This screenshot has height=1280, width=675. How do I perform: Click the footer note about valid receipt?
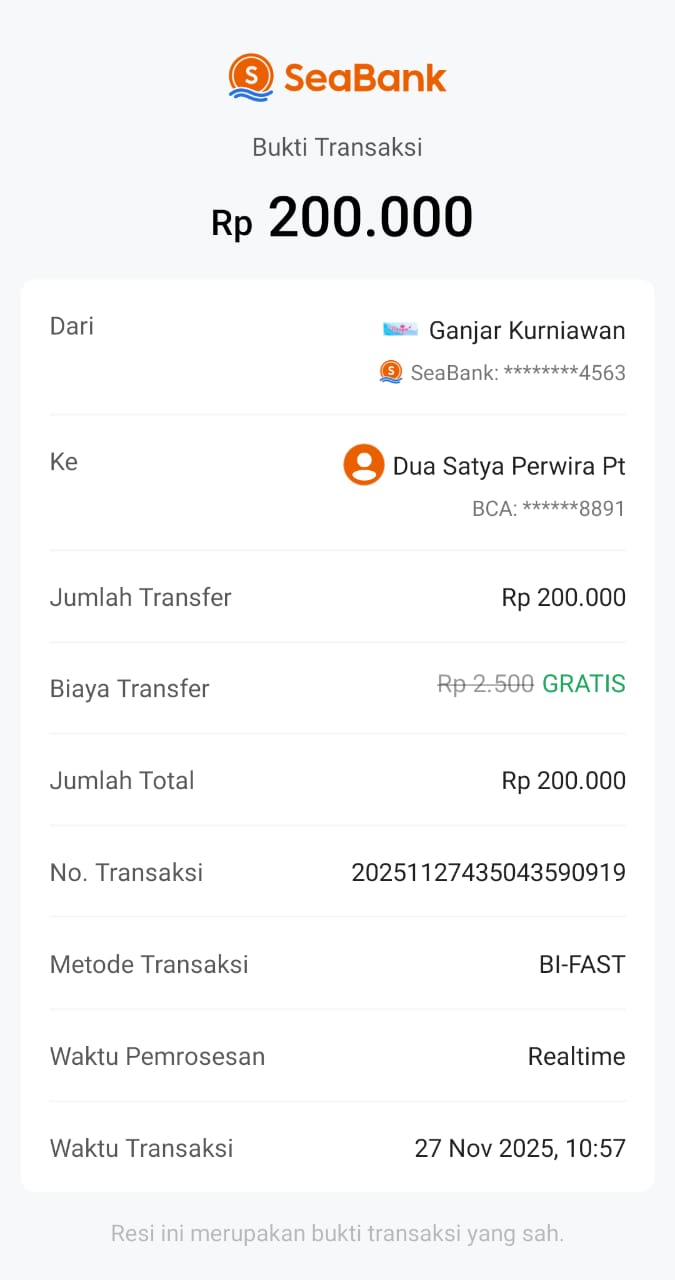[x=337, y=1233]
